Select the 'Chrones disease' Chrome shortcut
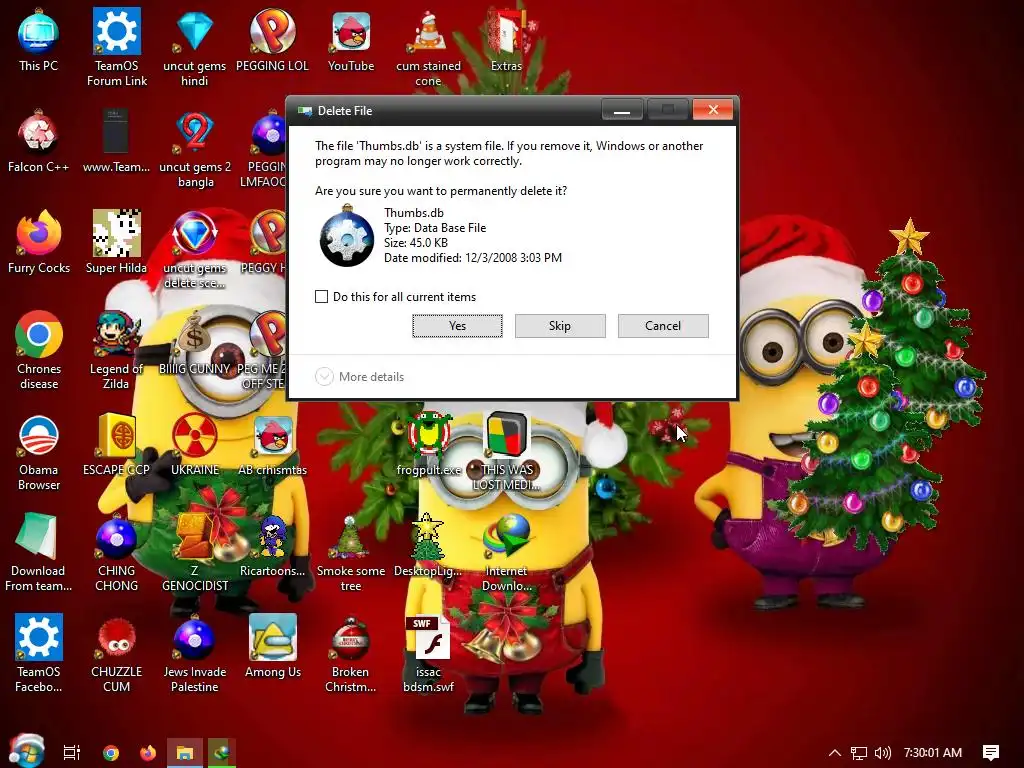Image resolution: width=1024 pixels, height=768 pixels. coord(39,351)
